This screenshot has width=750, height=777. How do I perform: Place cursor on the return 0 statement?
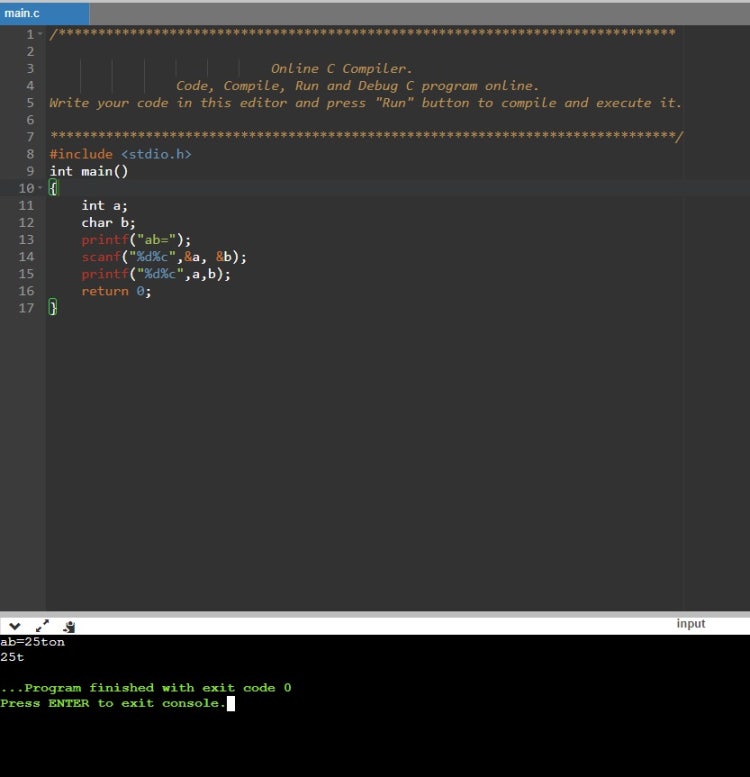[x=115, y=291]
